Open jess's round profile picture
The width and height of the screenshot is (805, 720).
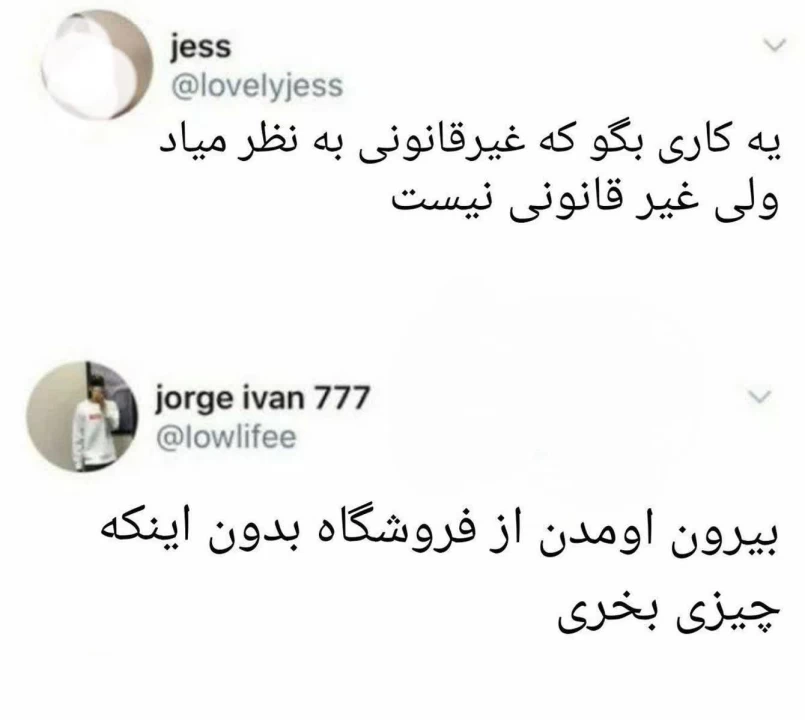tap(97, 65)
